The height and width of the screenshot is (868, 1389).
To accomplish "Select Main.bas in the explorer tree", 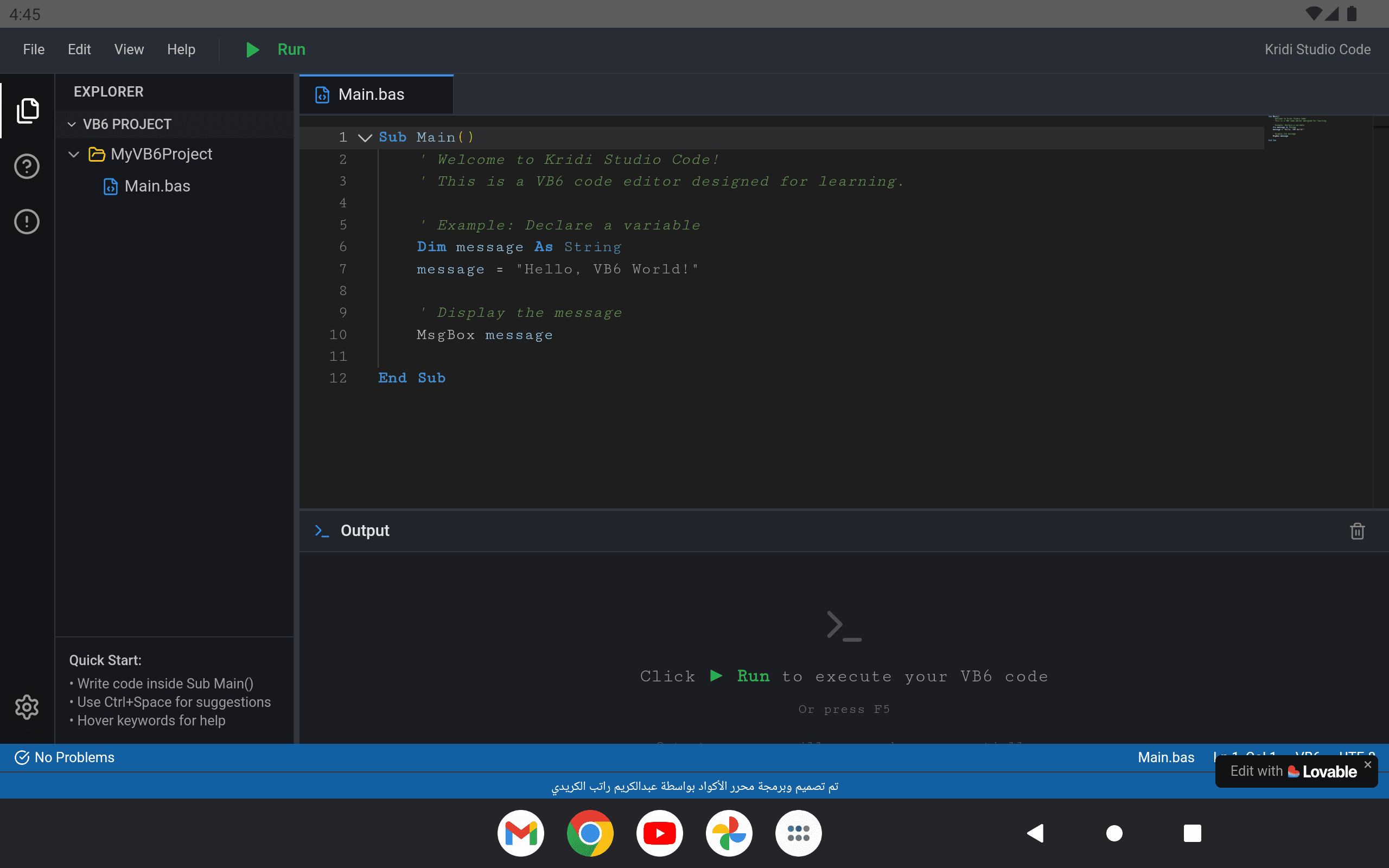I will coord(157,187).
